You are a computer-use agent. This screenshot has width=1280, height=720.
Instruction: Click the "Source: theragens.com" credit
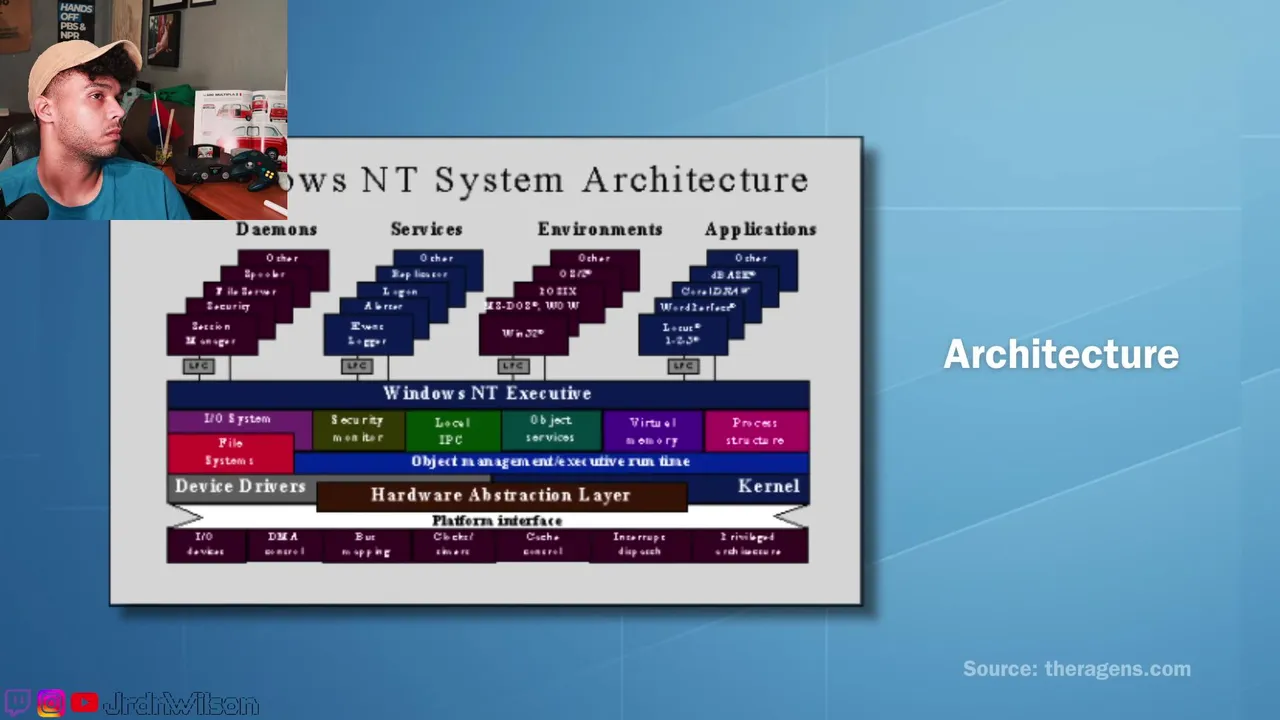(x=1077, y=669)
